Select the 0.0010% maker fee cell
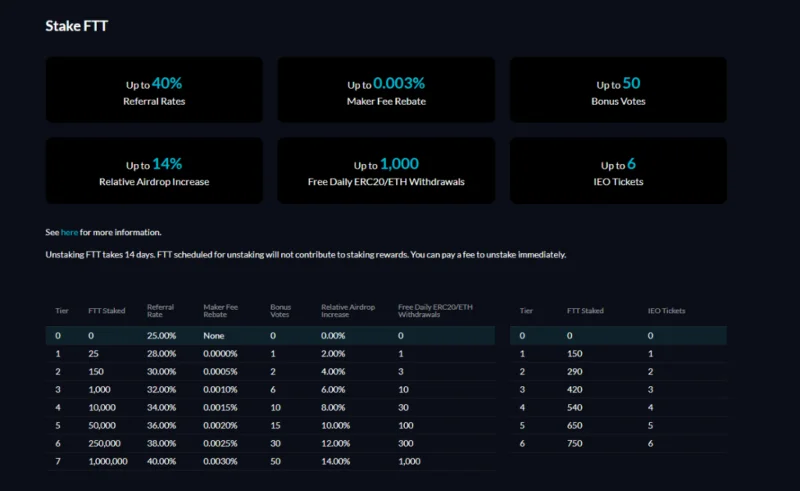The image size is (800, 491). click(220, 389)
